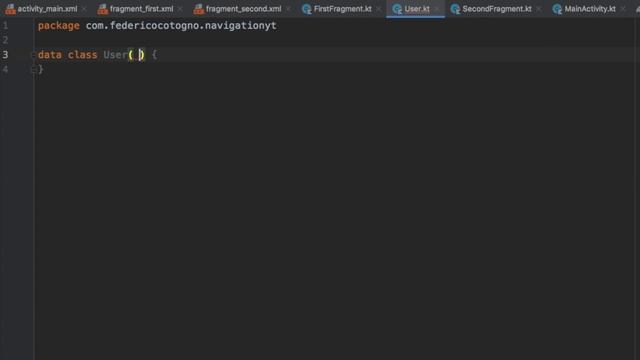This screenshot has width=640, height=360.
Task: Open the FirstFragment.kt tab
Action: [342, 9]
